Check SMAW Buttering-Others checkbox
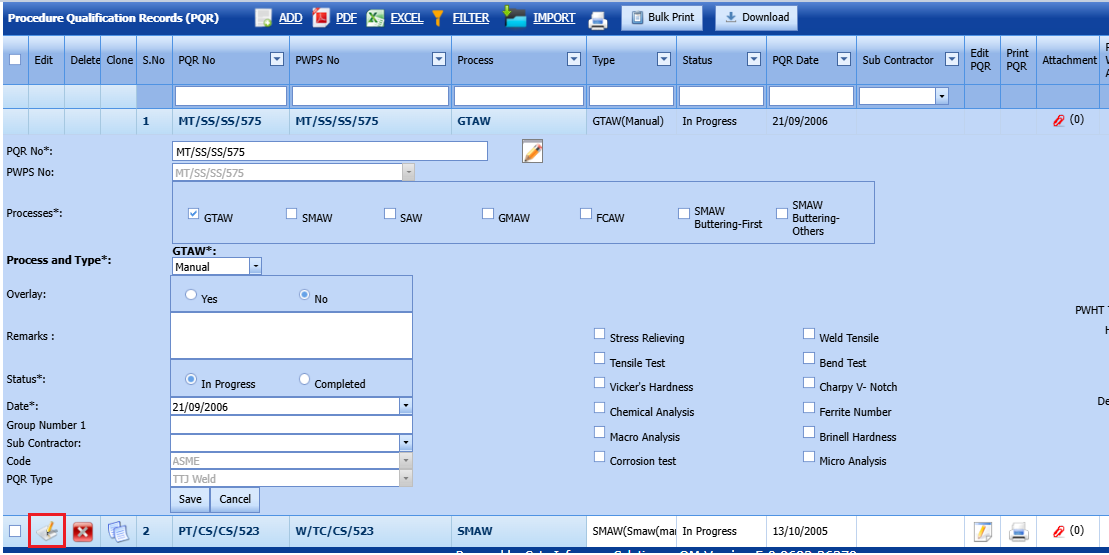1109x555 pixels. [x=782, y=214]
